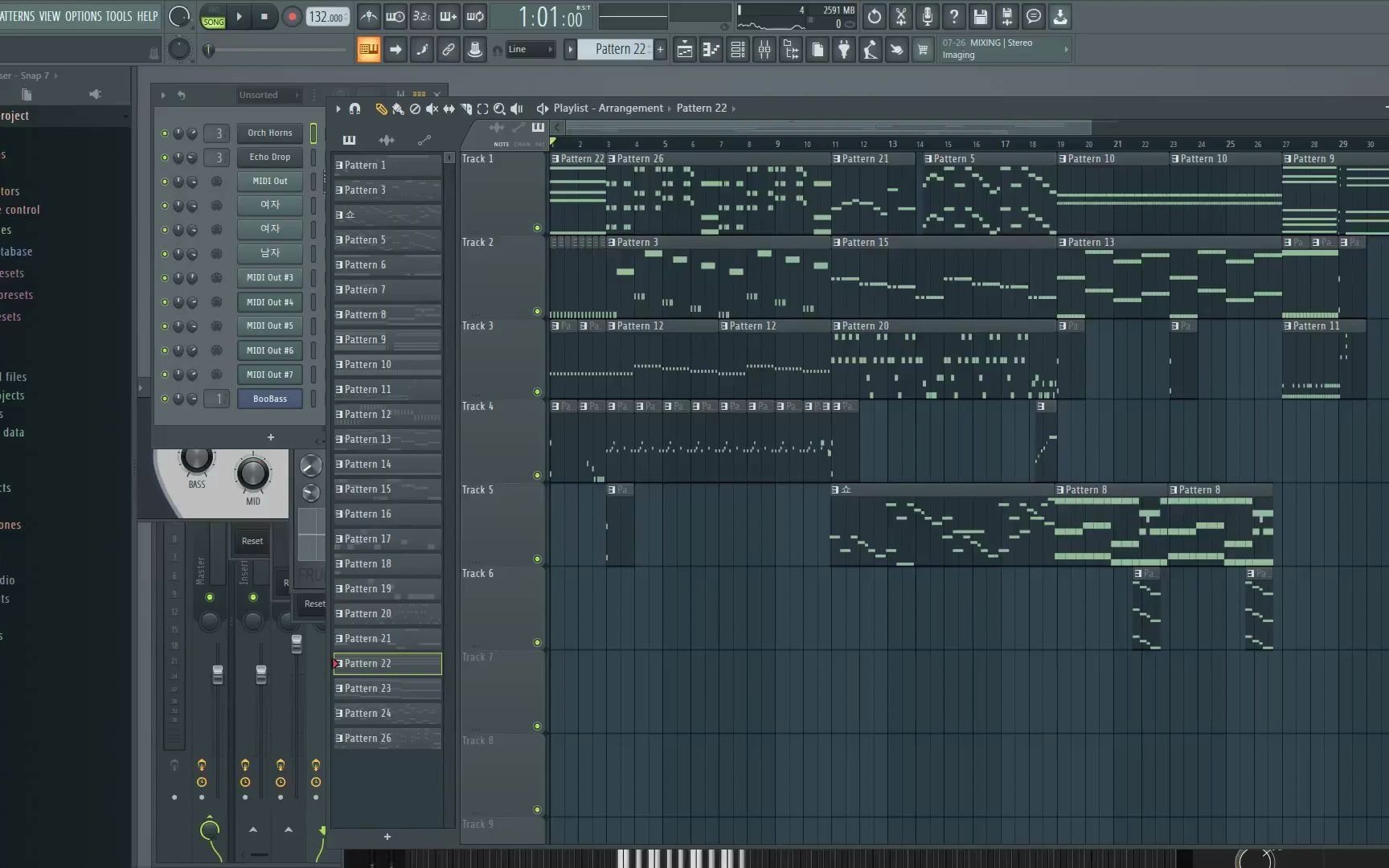
Task: Open the HELP menu
Action: click(x=147, y=16)
